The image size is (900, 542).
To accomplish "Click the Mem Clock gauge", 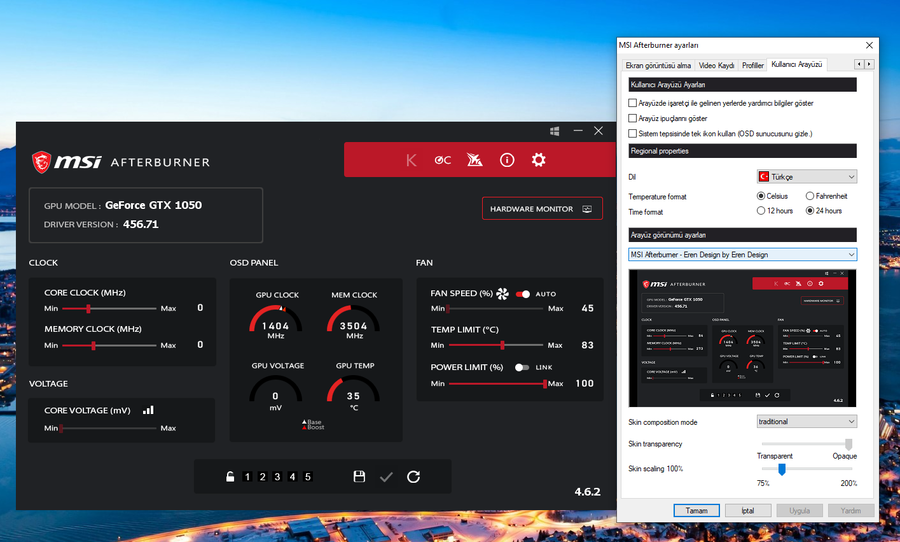I will click(x=354, y=322).
